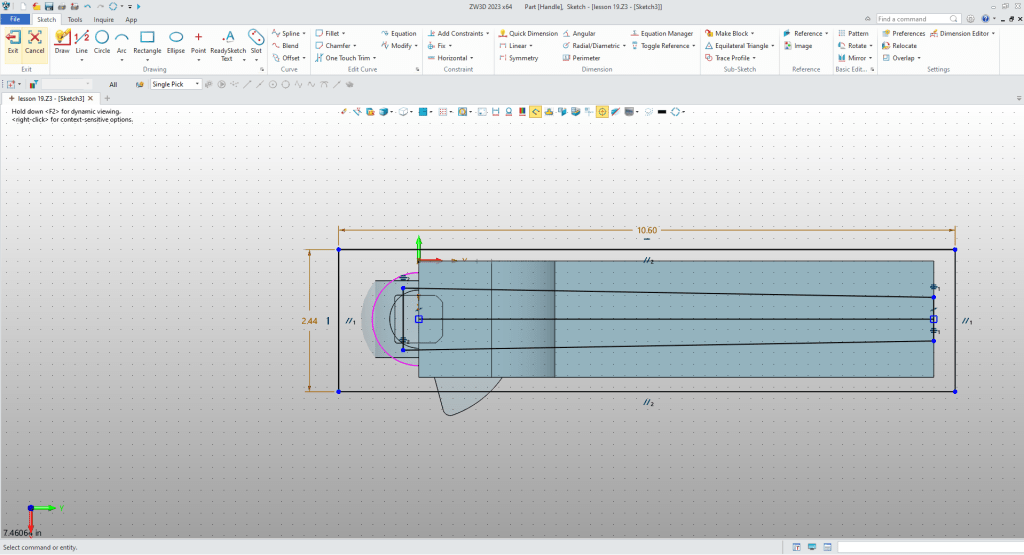Toggle the highlighted target icon in view toolbar
The width and height of the screenshot is (1024, 555).
point(603,111)
